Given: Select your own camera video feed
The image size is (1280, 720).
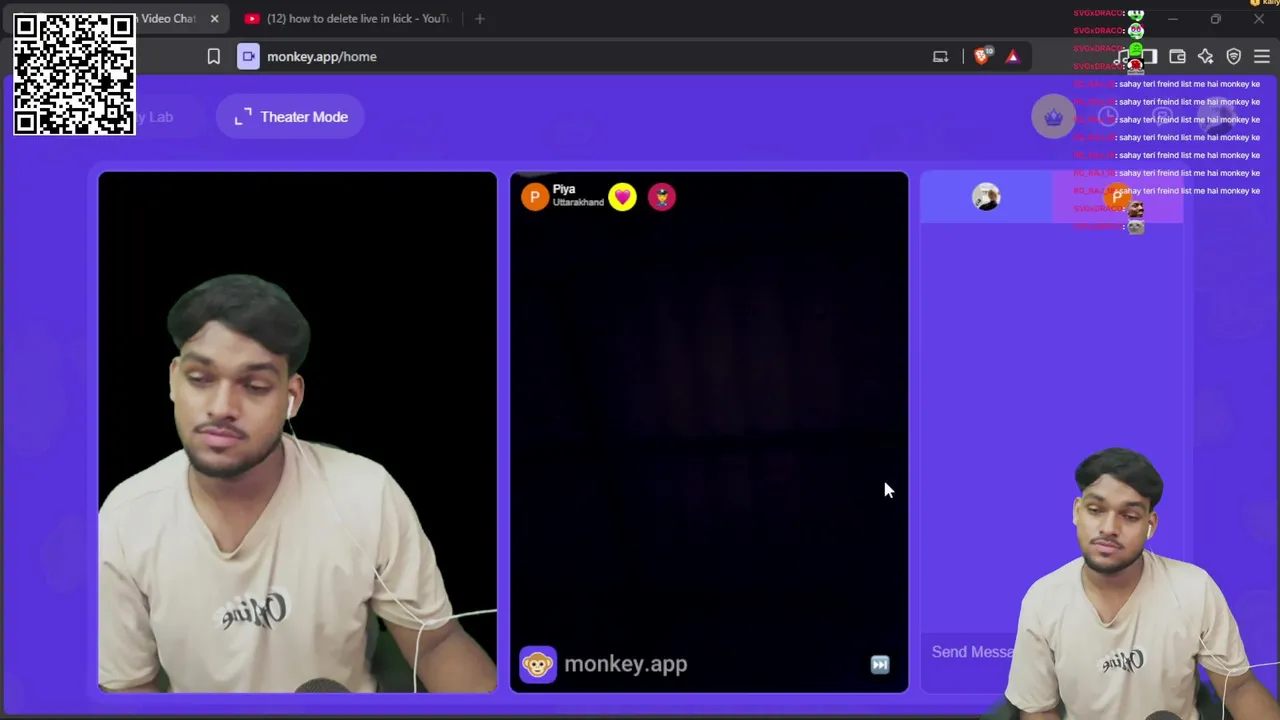Looking at the screenshot, I should (297, 432).
